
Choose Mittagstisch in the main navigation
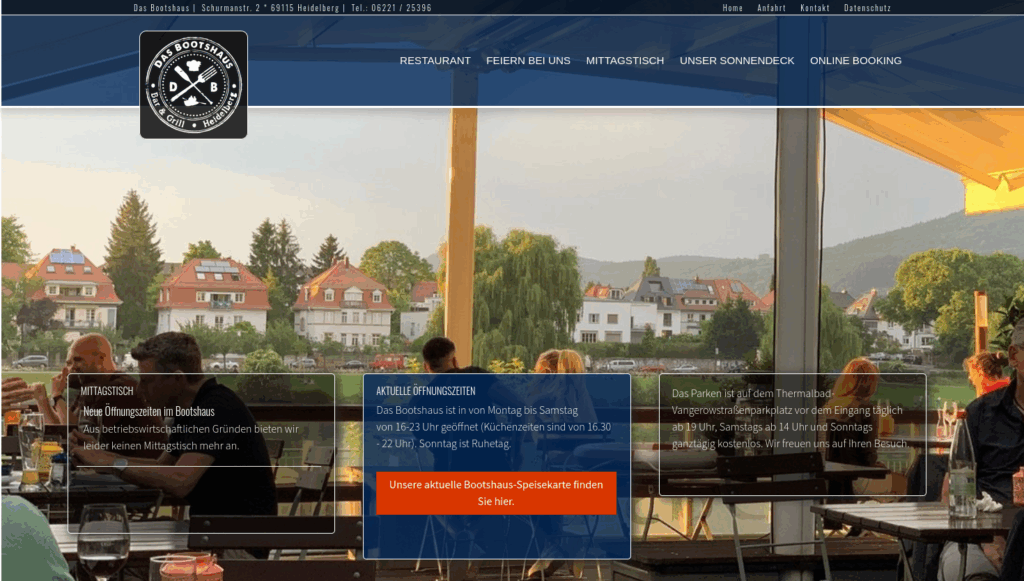(x=624, y=61)
